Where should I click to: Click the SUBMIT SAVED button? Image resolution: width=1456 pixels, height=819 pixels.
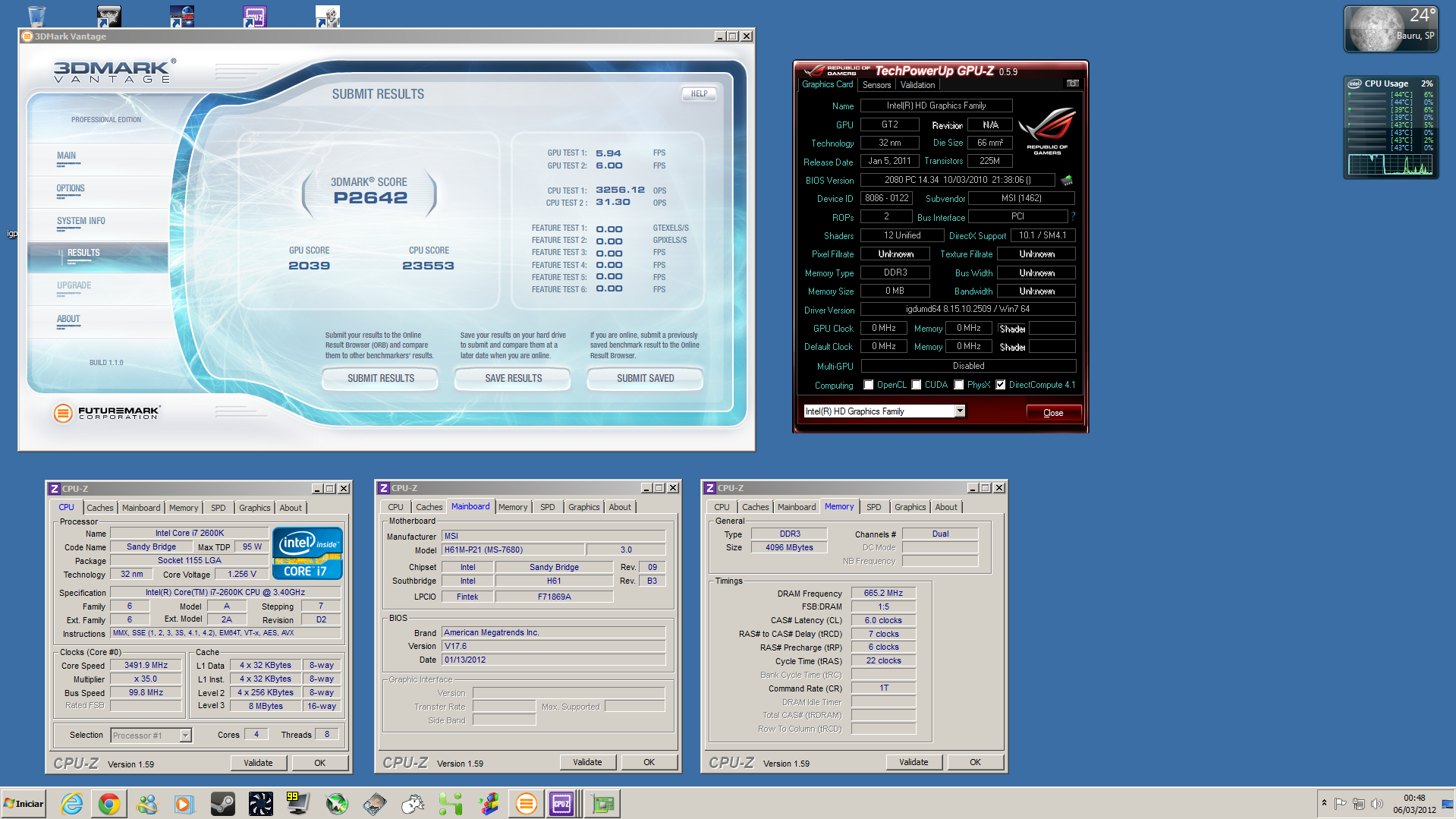click(645, 378)
